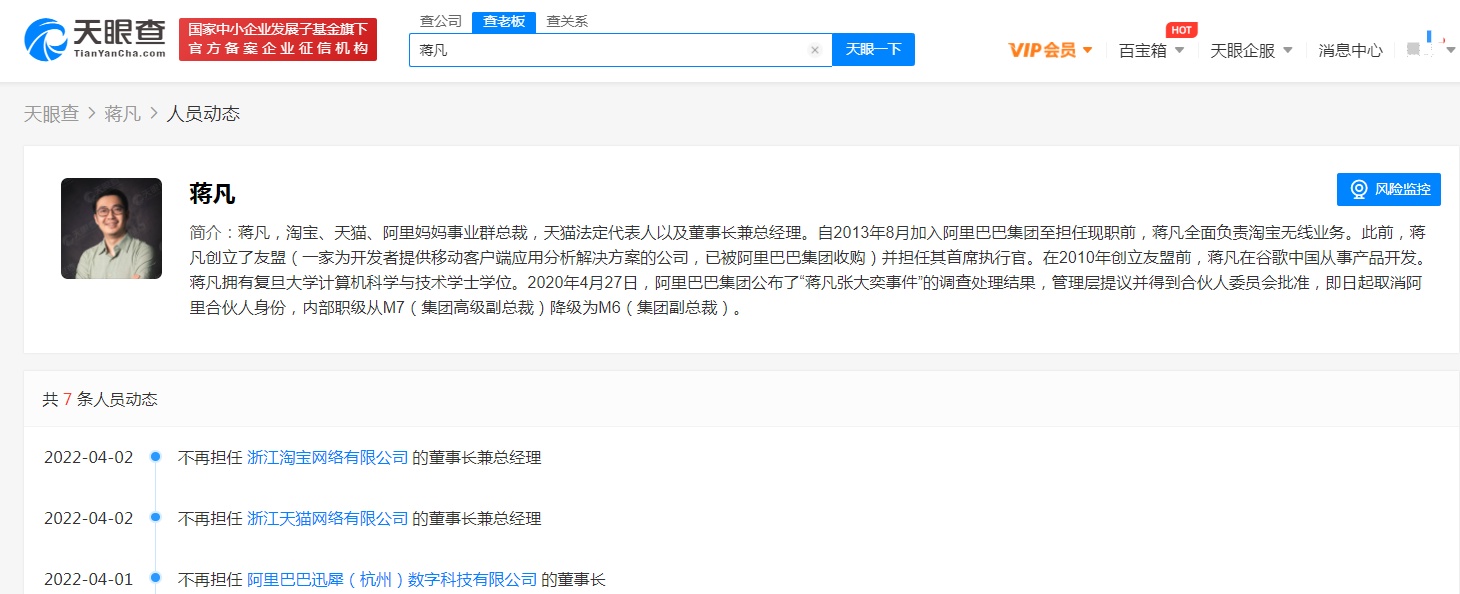Click the name heading 蒋凡

(x=212, y=193)
